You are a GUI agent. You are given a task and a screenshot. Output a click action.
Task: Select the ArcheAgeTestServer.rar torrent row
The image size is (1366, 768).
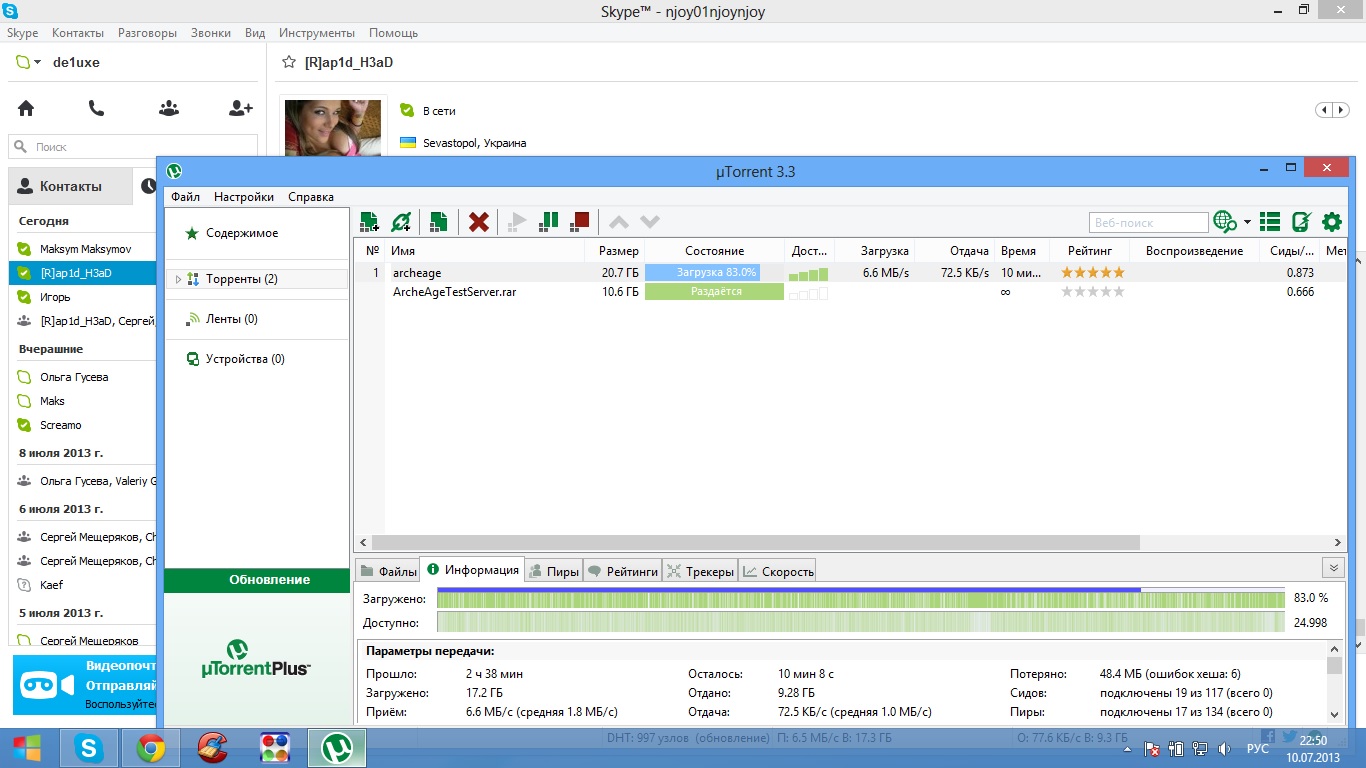850,292
